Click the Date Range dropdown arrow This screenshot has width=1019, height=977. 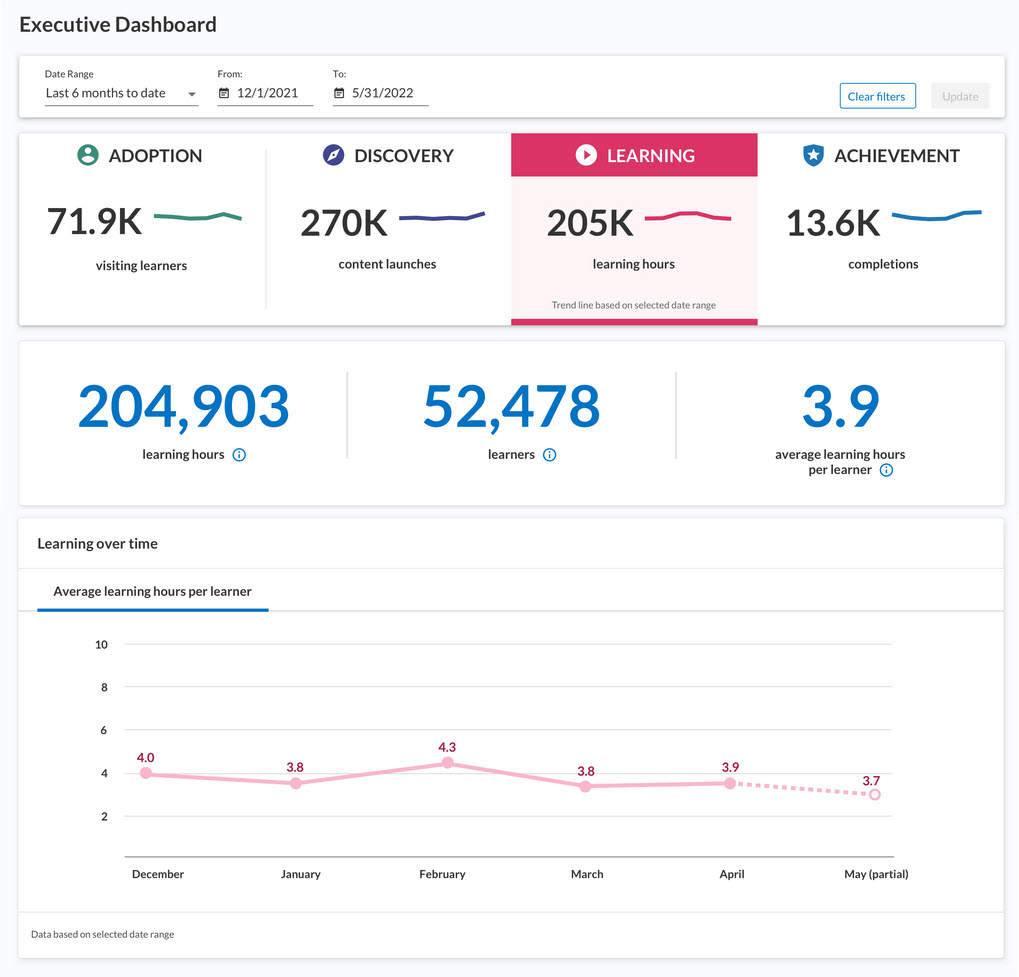[191, 94]
